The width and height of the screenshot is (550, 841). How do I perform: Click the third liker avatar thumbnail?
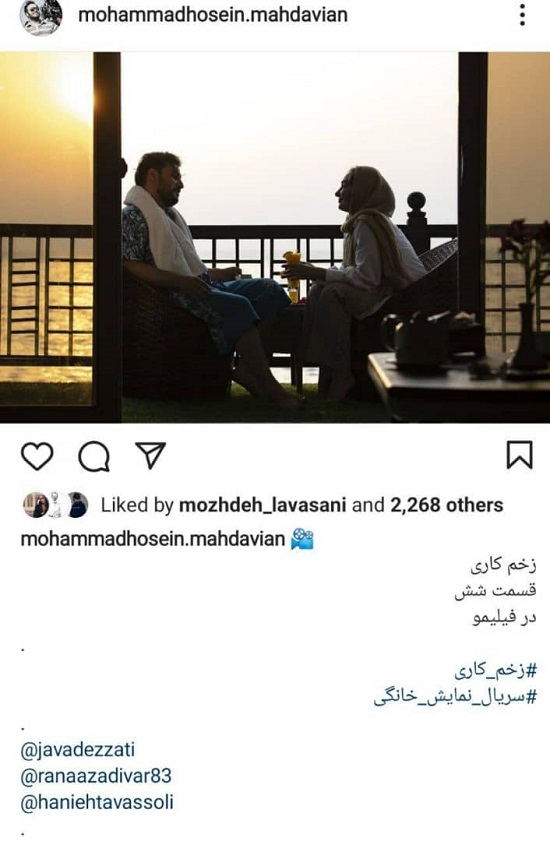coord(77,505)
